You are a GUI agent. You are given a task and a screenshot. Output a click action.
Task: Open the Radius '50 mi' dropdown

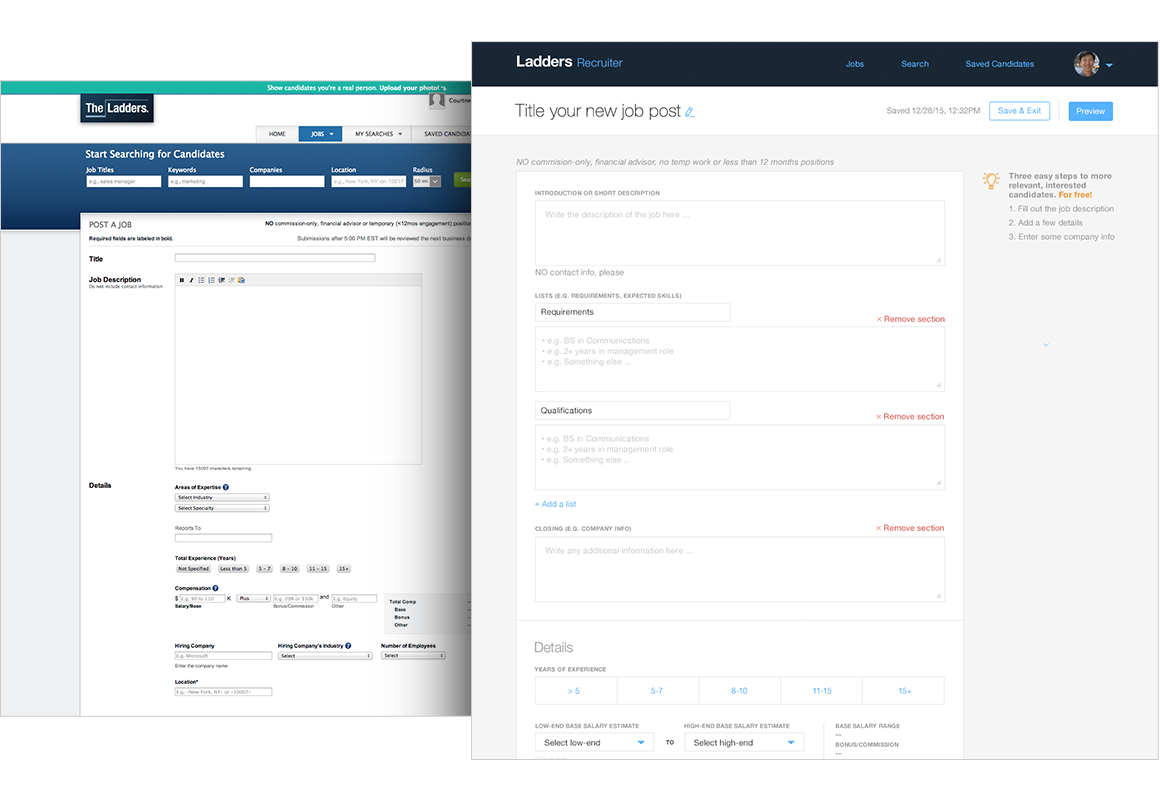click(427, 181)
